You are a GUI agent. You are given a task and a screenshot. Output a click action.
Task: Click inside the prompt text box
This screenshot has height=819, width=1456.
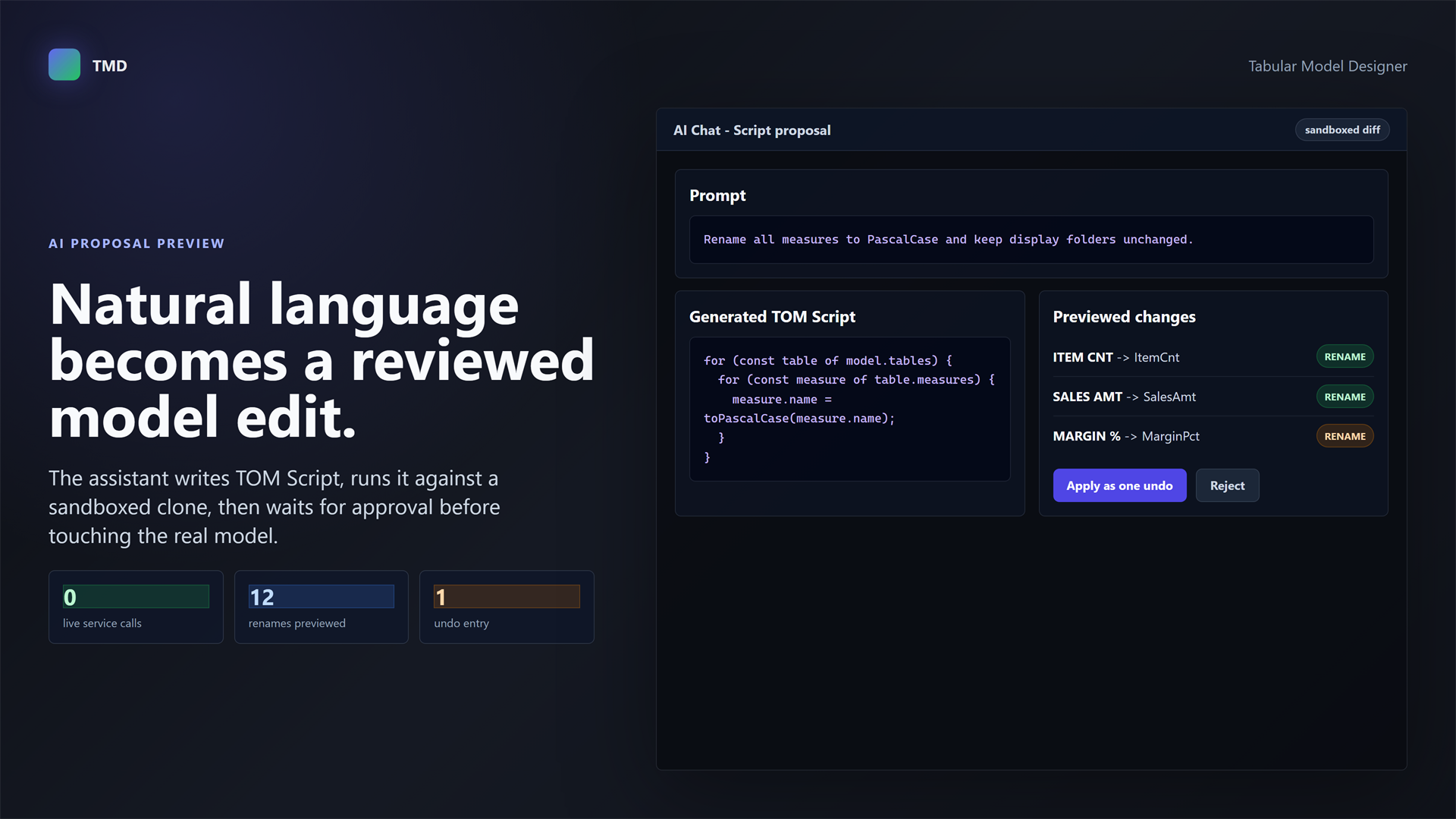click(1031, 240)
